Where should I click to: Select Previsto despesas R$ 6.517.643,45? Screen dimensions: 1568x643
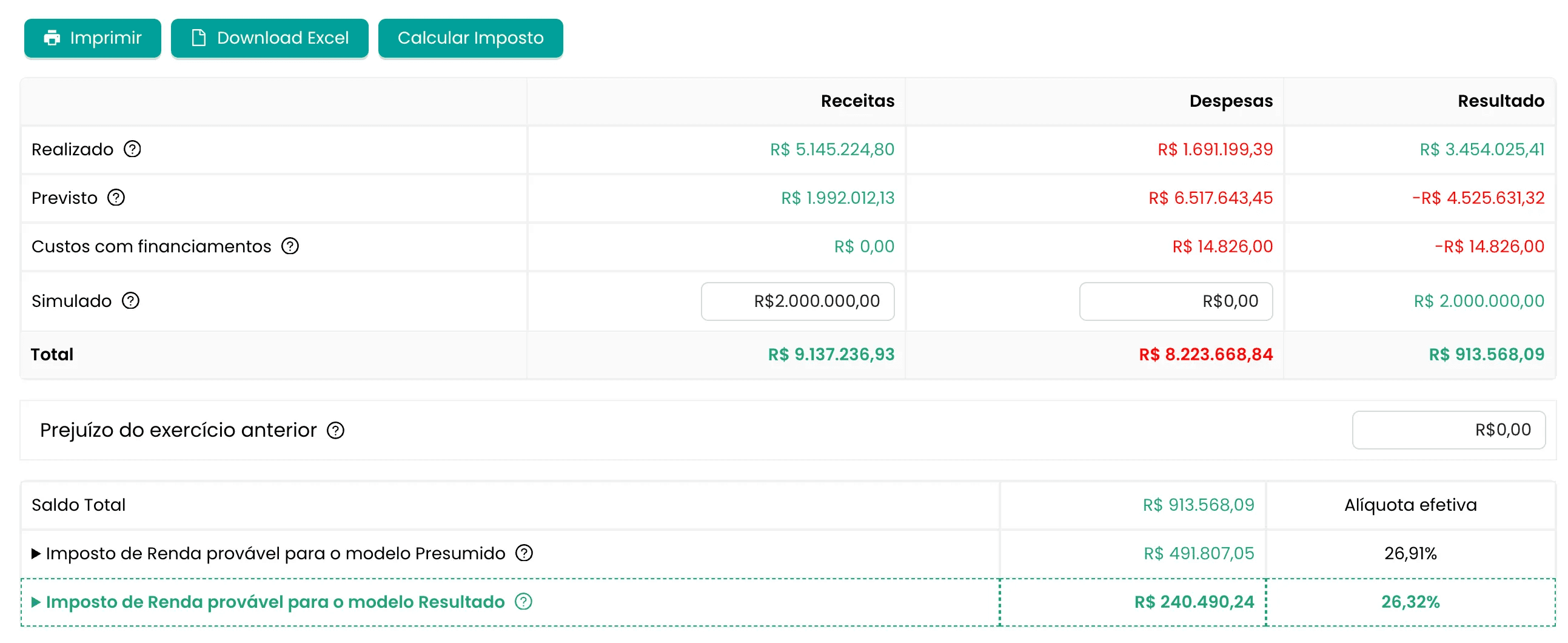pos(1211,198)
